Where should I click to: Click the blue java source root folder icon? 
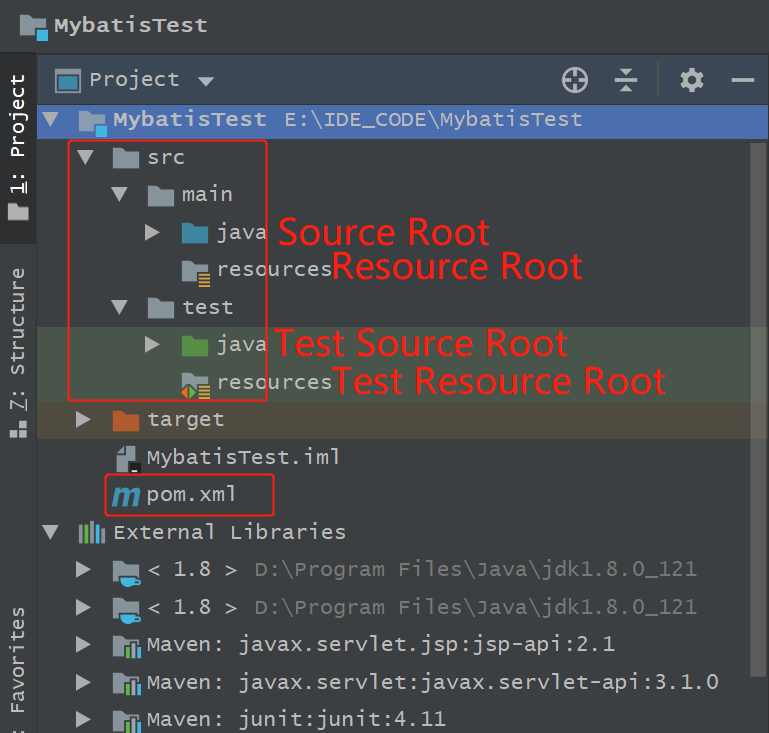coord(195,233)
